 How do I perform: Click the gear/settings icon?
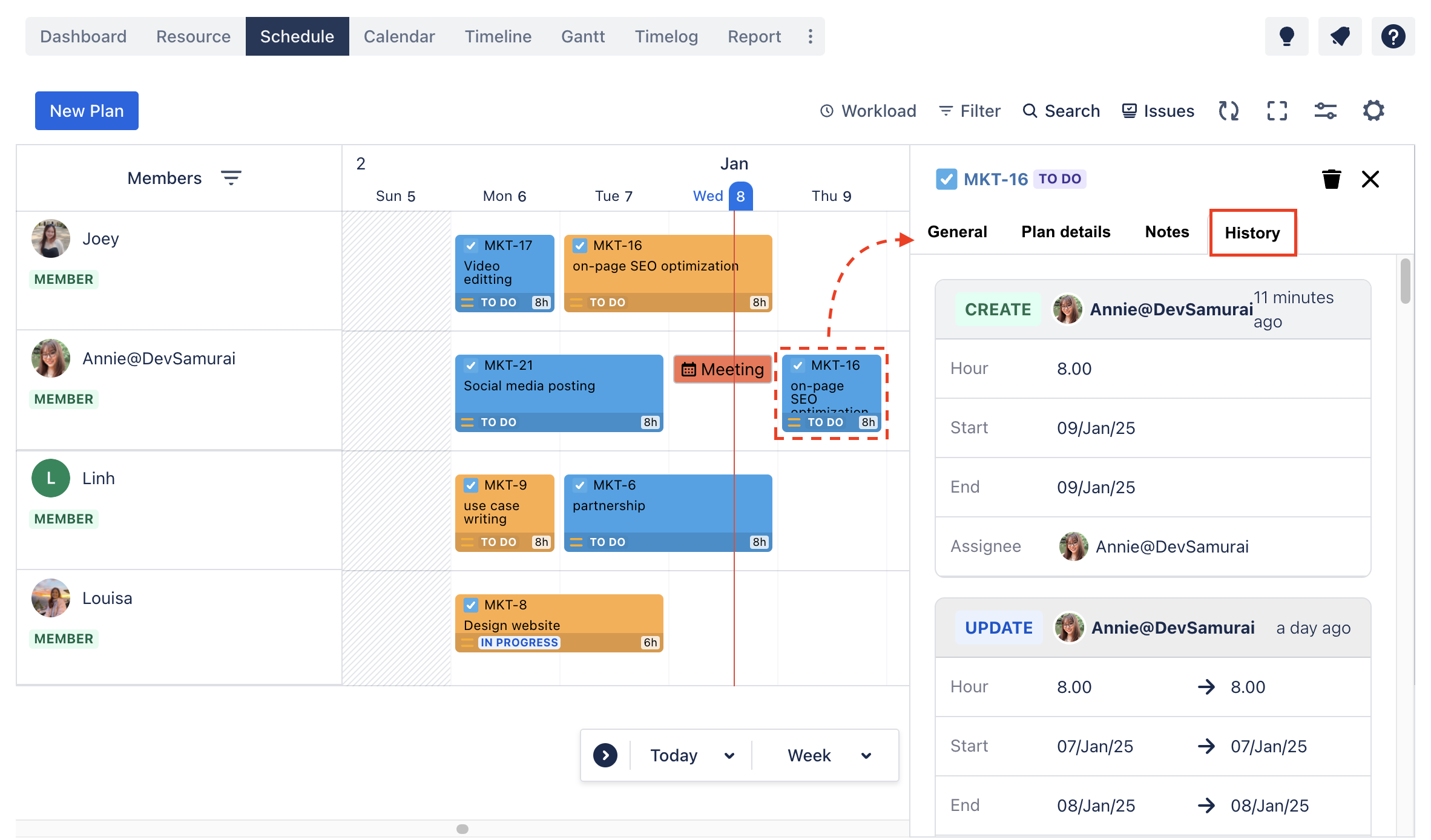(x=1375, y=110)
